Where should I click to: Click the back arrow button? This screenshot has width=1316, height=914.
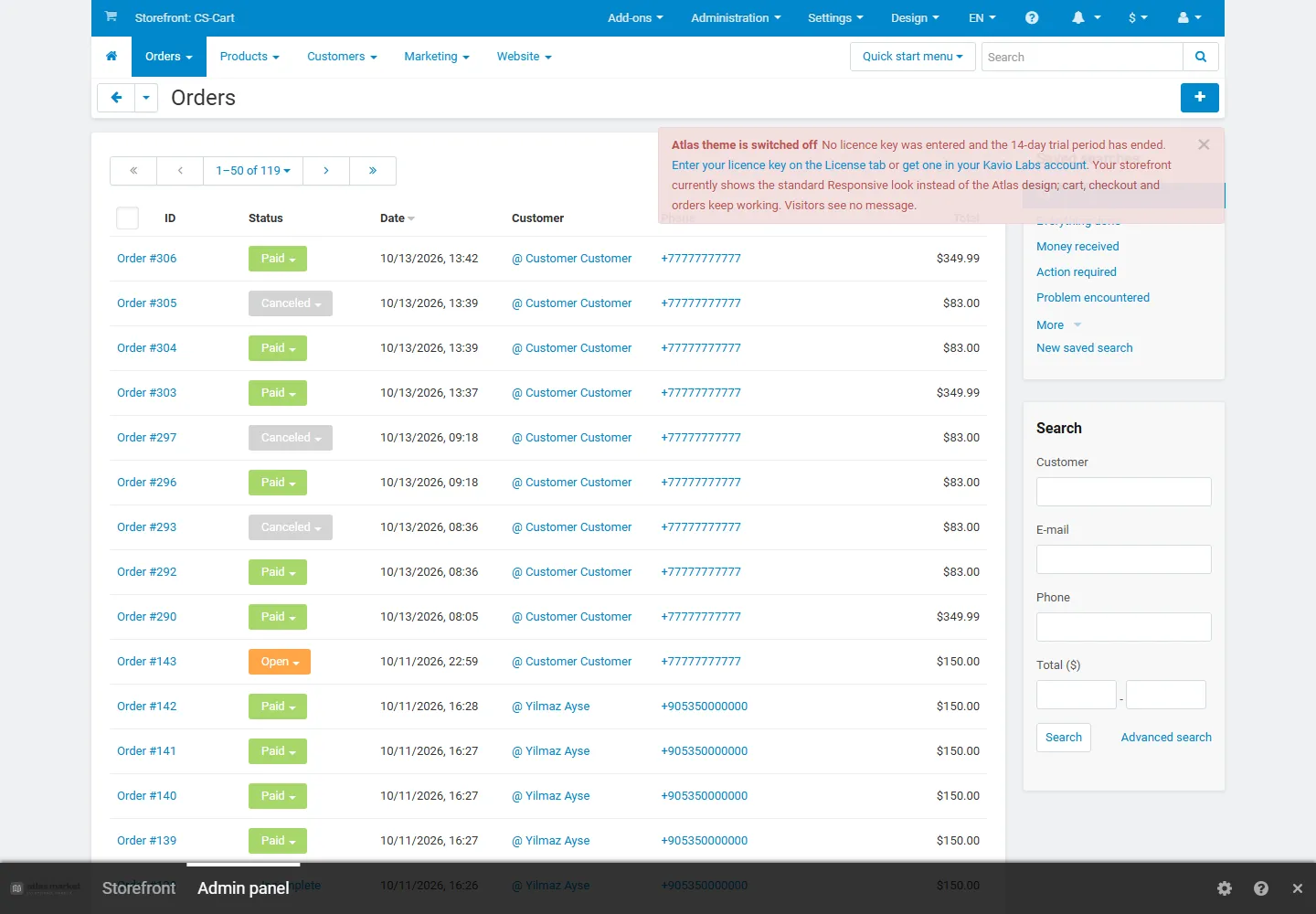point(116,97)
